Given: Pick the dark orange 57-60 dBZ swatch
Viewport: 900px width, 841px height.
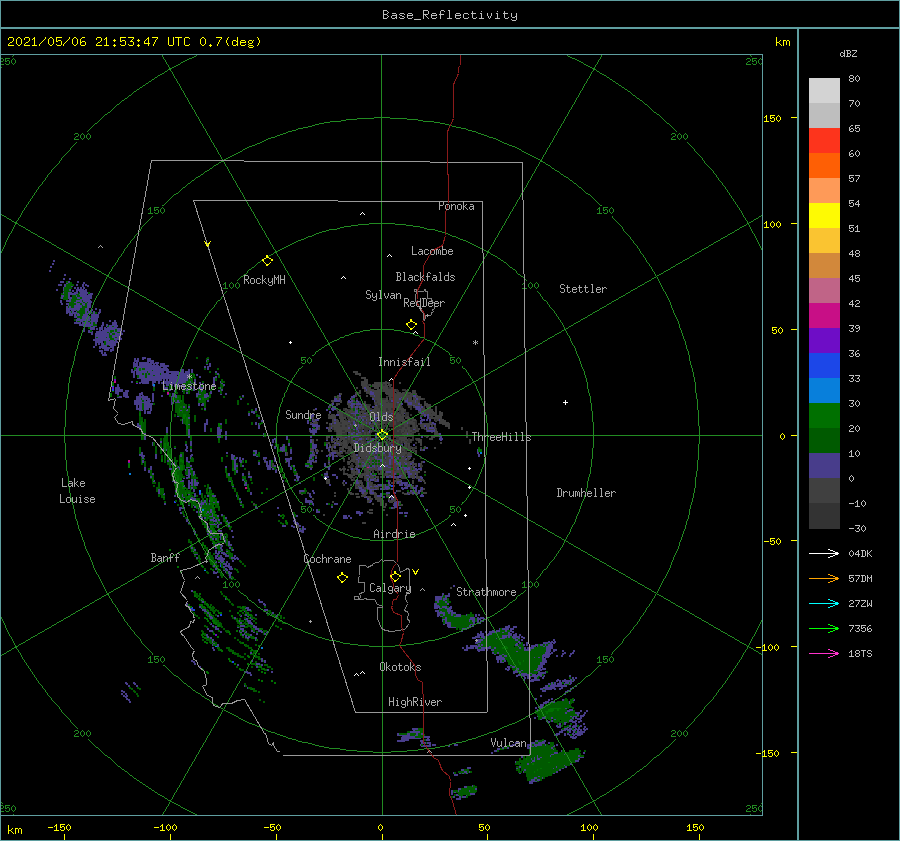Looking at the screenshot, I should [x=824, y=165].
